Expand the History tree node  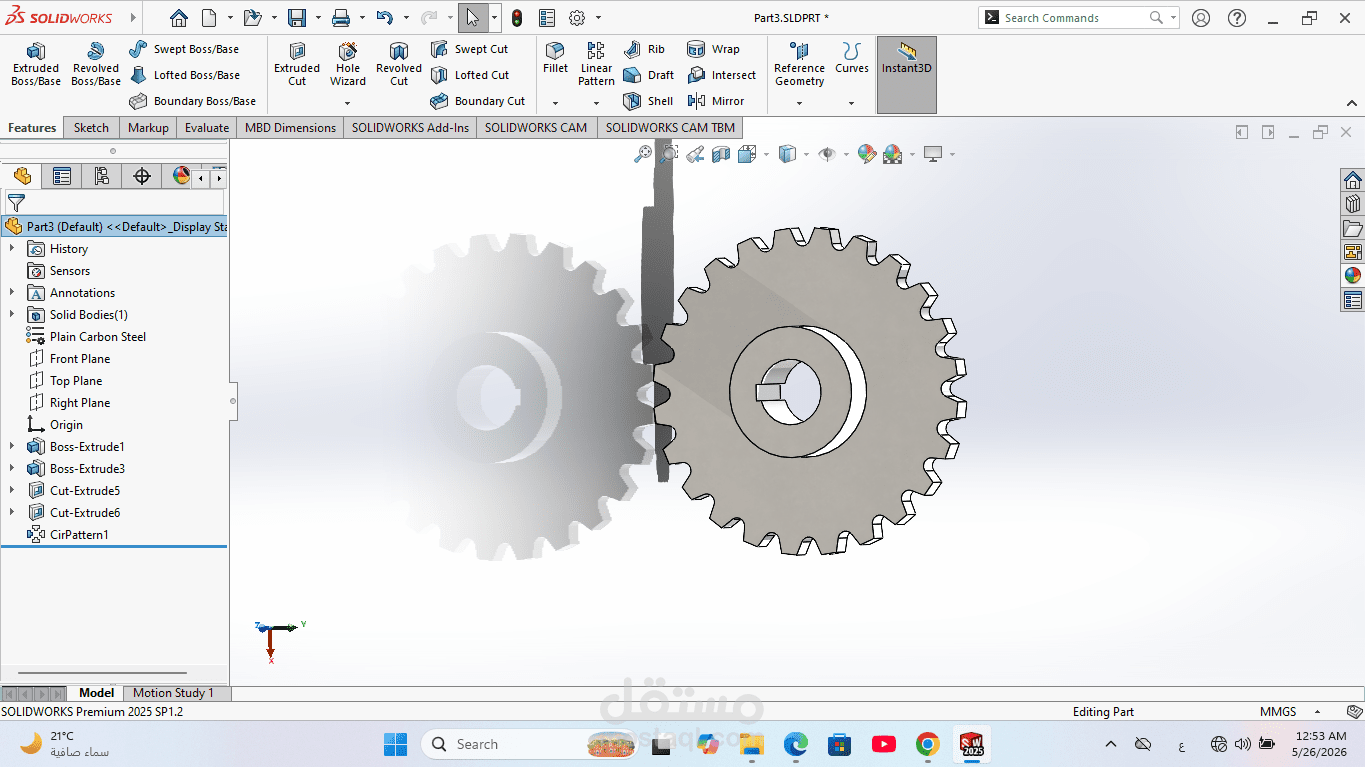[x=12, y=249]
